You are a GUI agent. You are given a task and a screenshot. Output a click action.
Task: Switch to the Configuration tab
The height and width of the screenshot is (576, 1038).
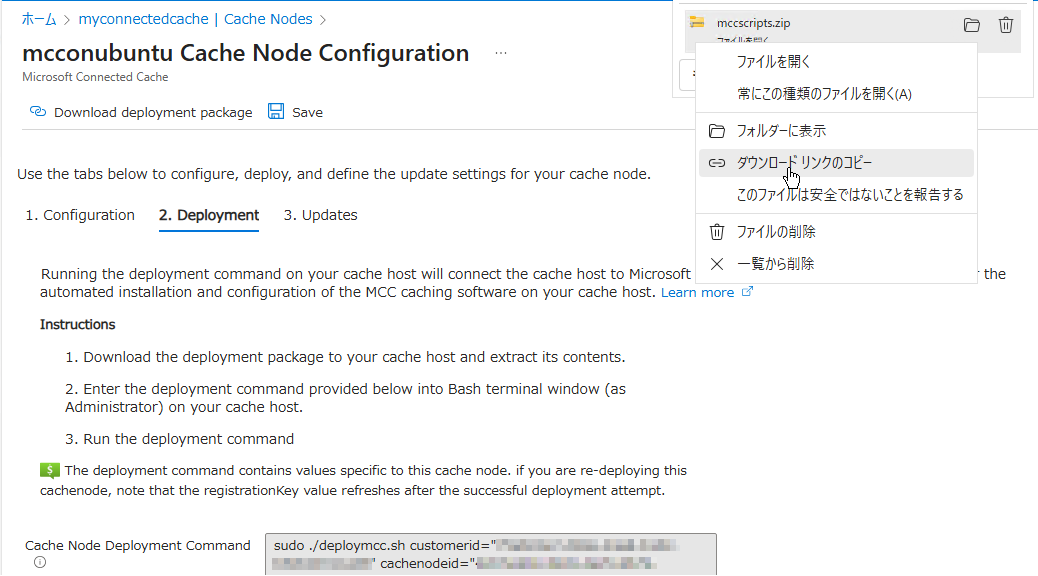click(x=80, y=215)
